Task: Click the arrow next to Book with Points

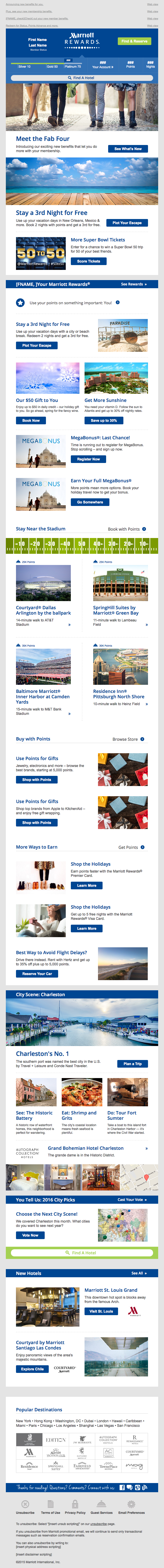Action: coord(144,529)
